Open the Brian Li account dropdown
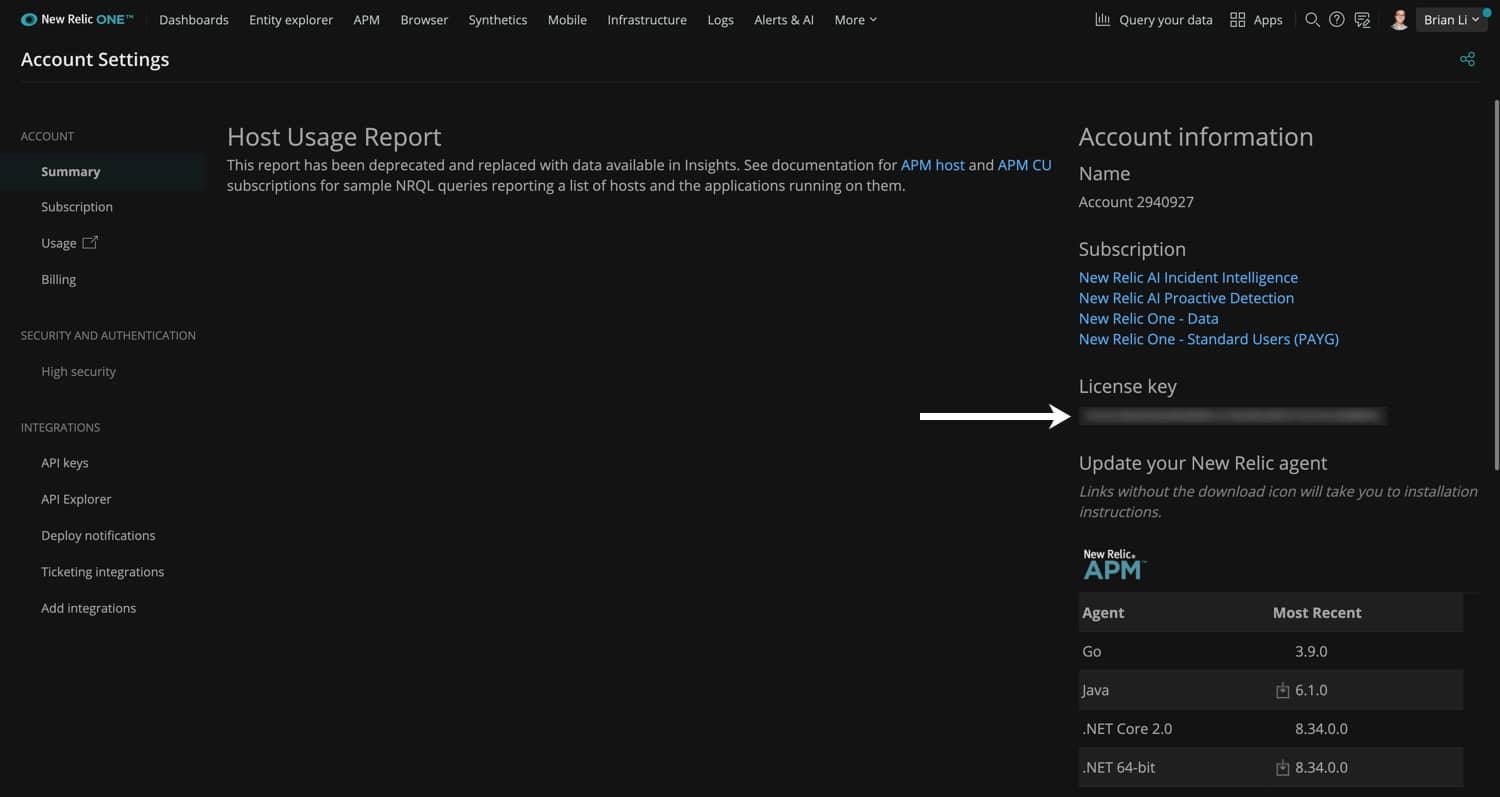This screenshot has width=1500, height=797. pyautogui.click(x=1452, y=19)
